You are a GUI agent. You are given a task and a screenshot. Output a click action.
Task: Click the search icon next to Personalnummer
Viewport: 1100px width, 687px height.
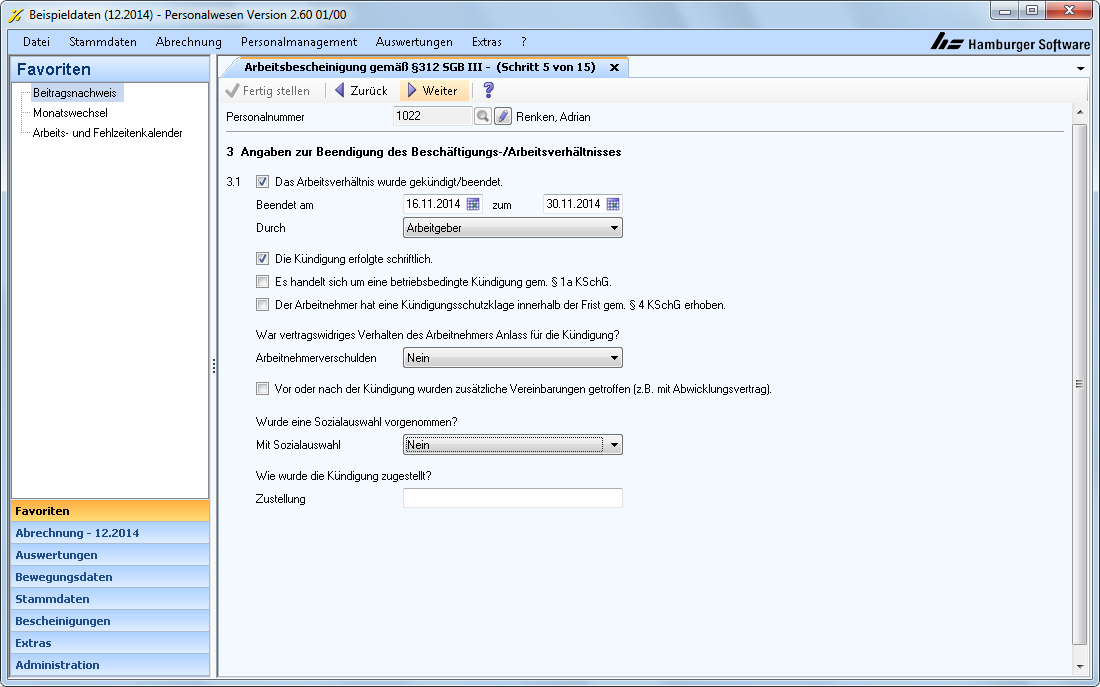coord(483,116)
